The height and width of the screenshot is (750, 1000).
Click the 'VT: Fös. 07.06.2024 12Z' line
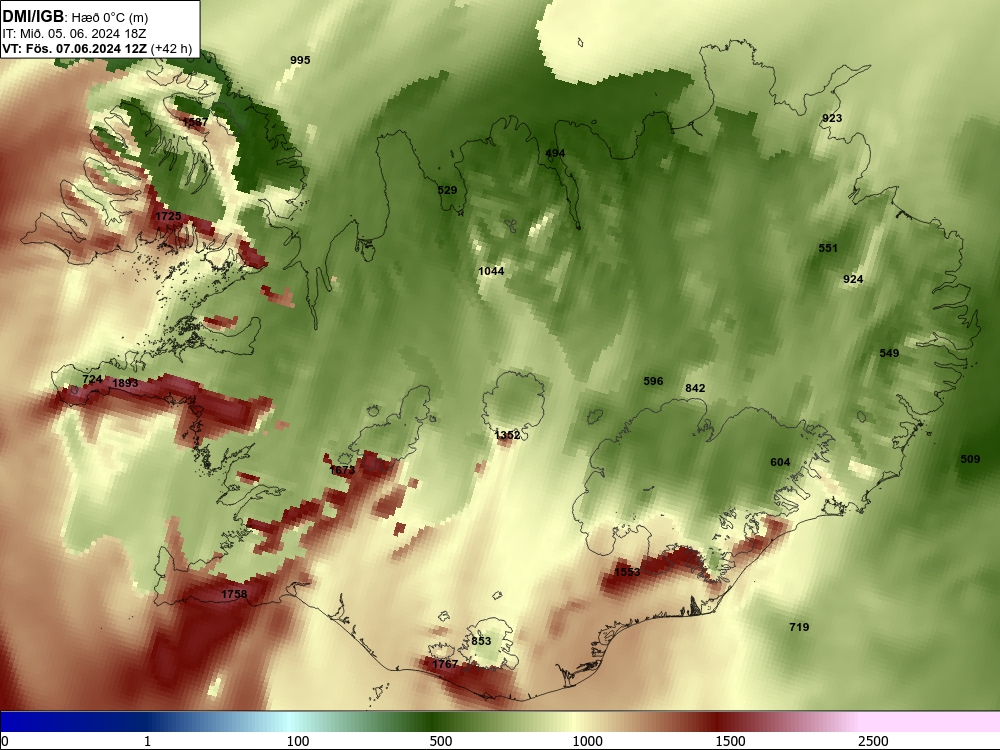tap(75, 48)
